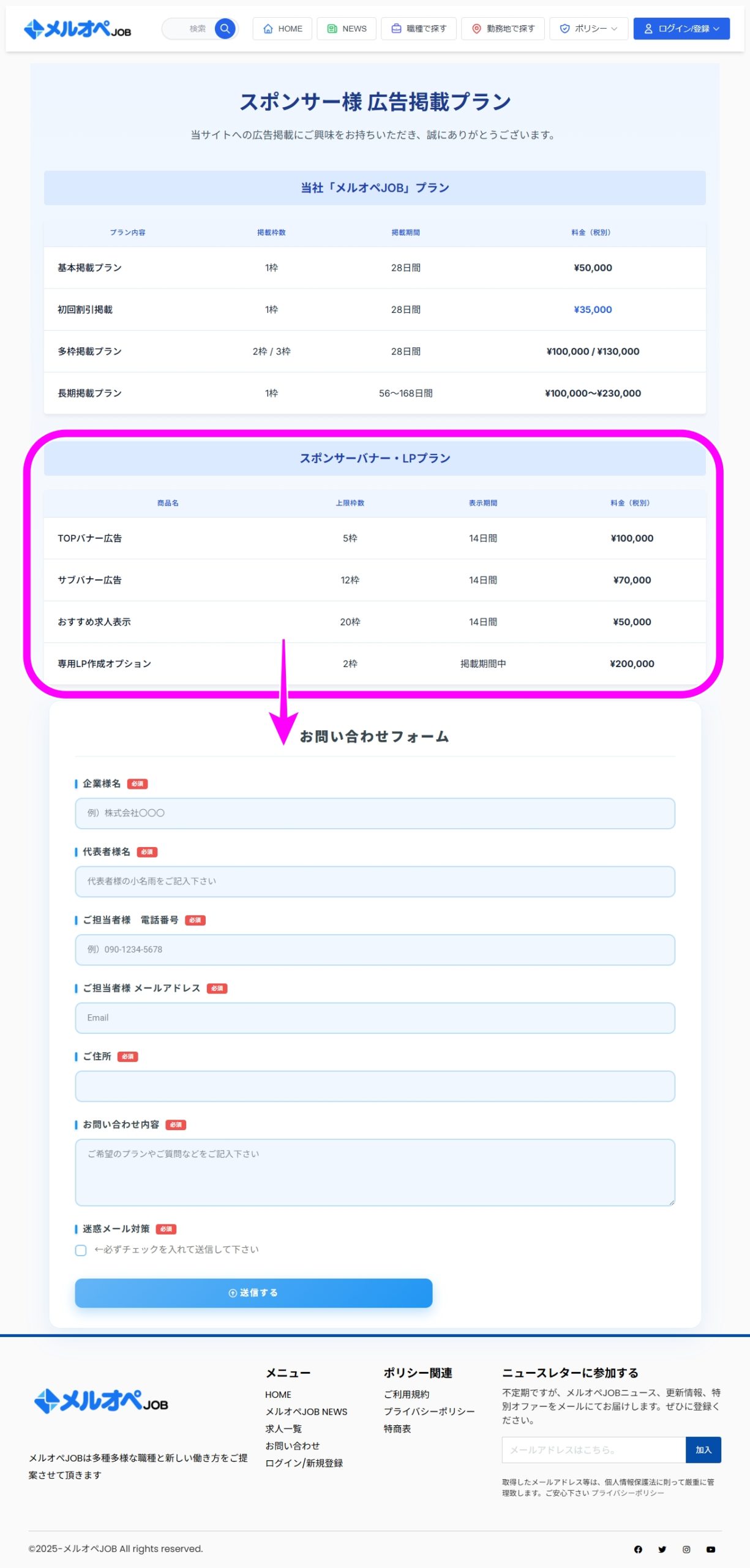Click the 企業様名 input field

pyautogui.click(x=375, y=813)
